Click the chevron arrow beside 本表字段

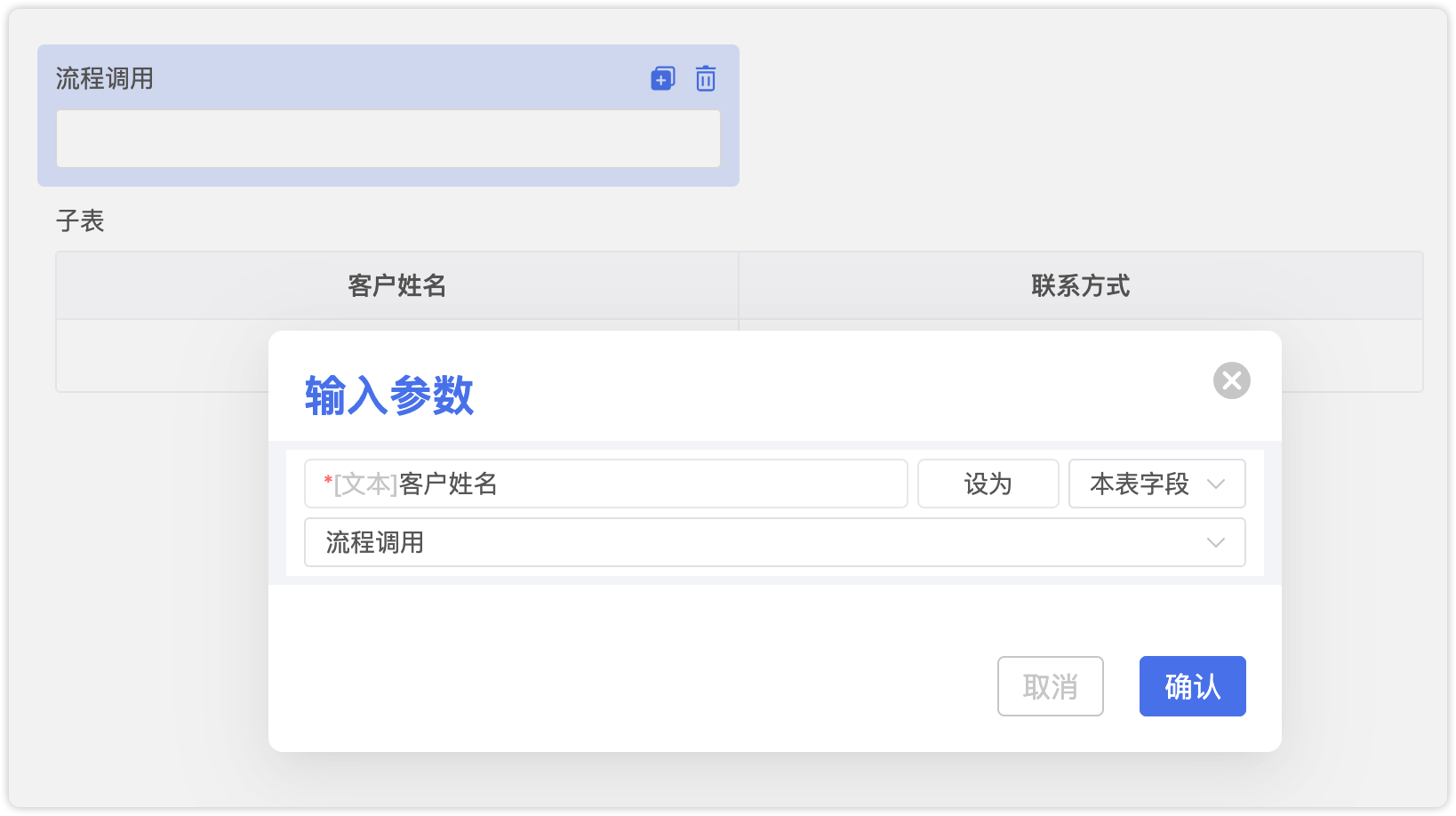pos(1216,484)
